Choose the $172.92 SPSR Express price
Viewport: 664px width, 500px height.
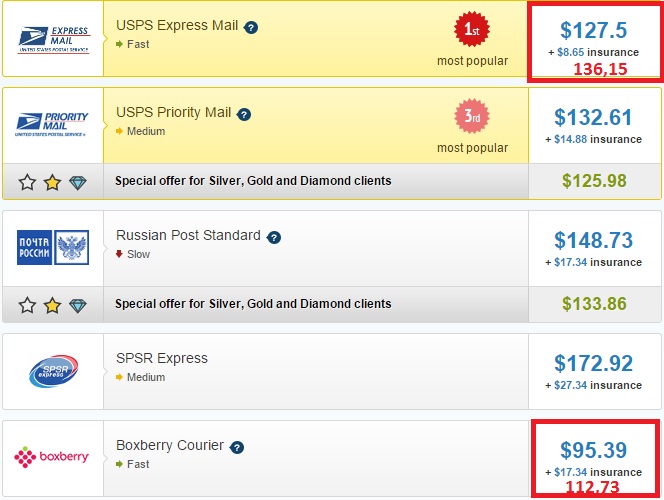[594, 362]
